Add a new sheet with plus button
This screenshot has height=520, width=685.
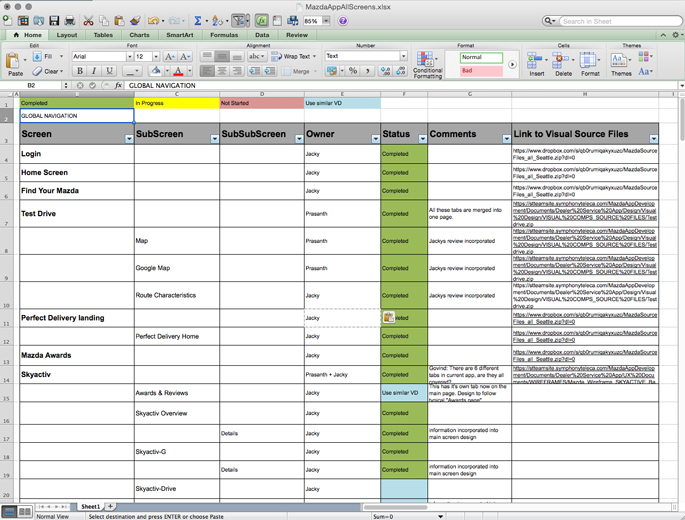pyautogui.click(x=111, y=506)
